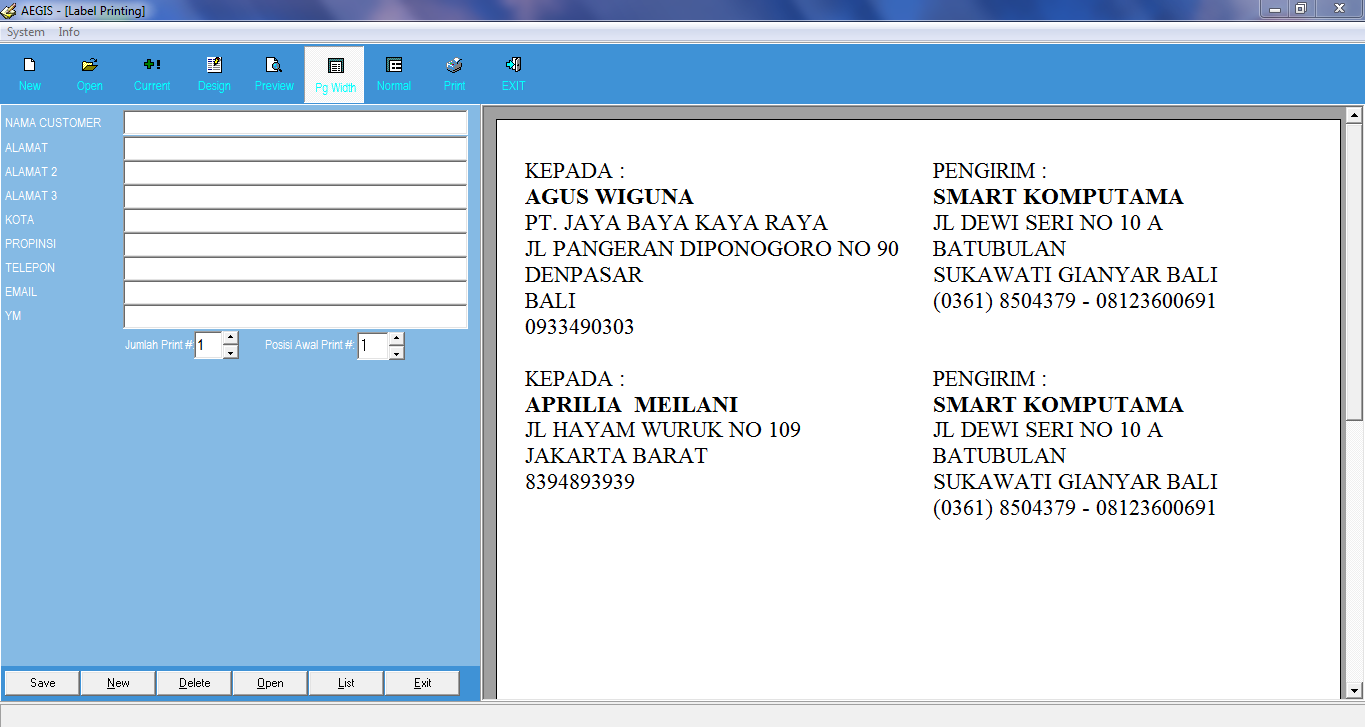The width and height of the screenshot is (1365, 728).
Task: Open the System menu
Action: point(25,31)
